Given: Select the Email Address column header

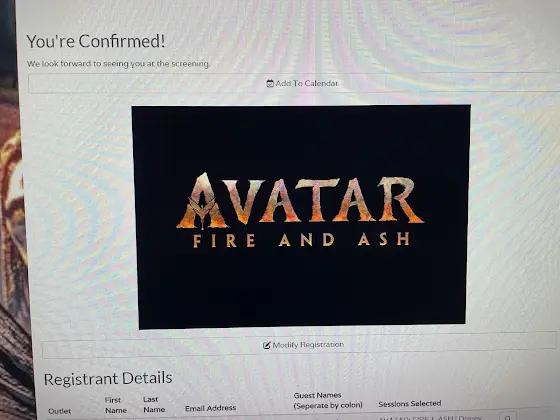Looking at the screenshot, I should [210, 408].
